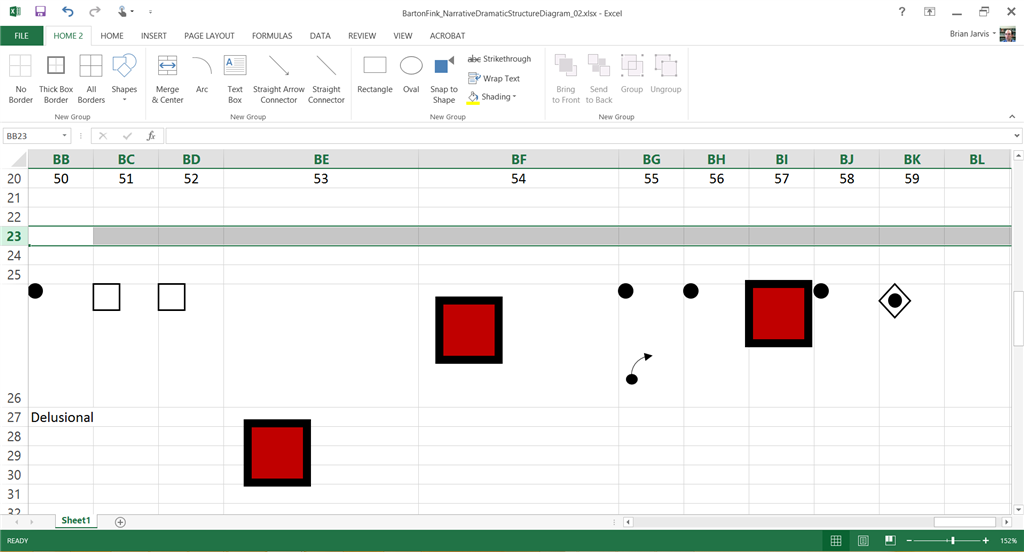Open the FILE tab
The width and height of the screenshot is (1024, 552).
pos(22,36)
